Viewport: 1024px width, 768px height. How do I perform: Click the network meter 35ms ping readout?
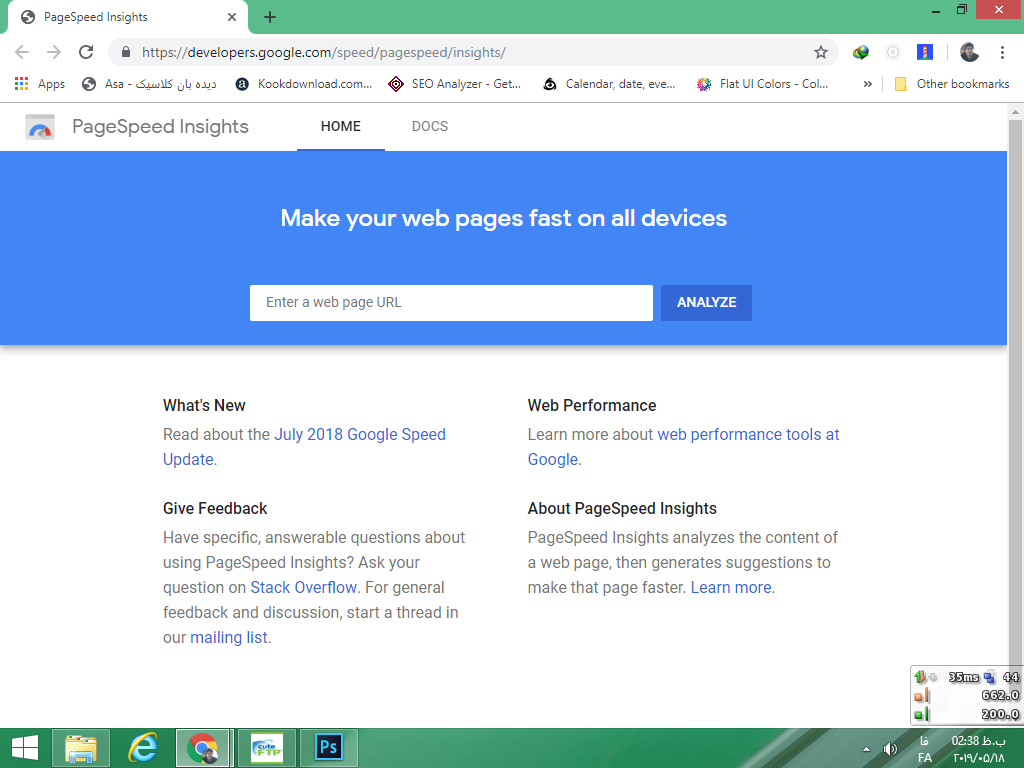coord(963,677)
